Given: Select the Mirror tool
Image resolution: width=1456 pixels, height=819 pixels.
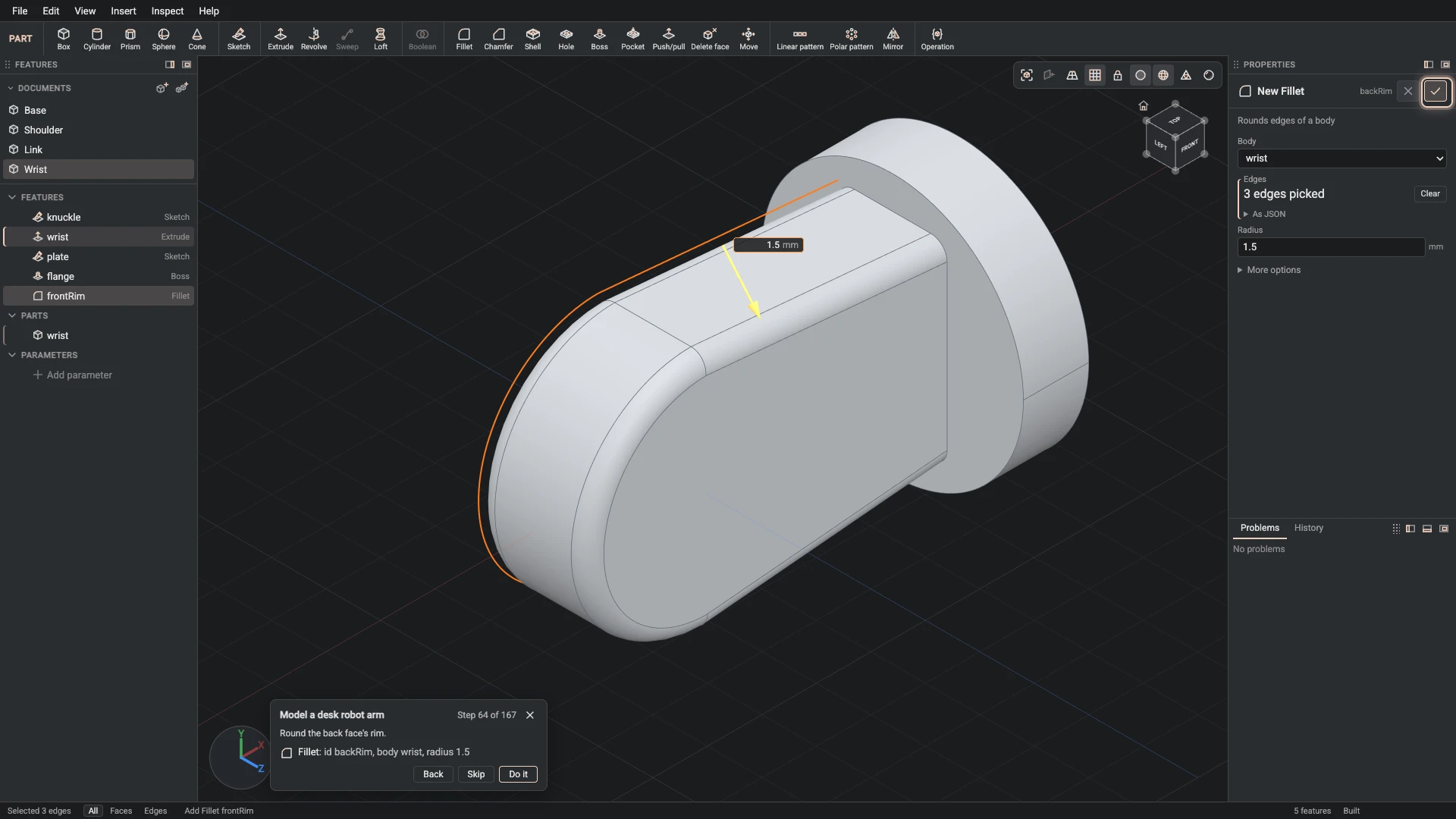Looking at the screenshot, I should point(893,39).
